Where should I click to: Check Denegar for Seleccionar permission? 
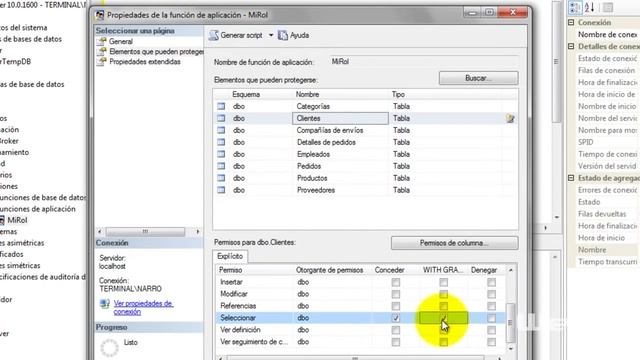(x=491, y=318)
